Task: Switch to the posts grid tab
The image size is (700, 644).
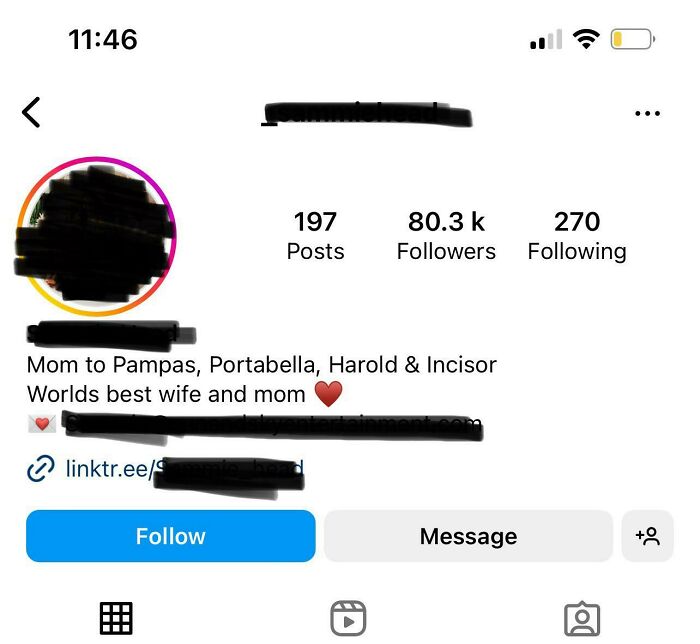Action: [x=116, y=618]
